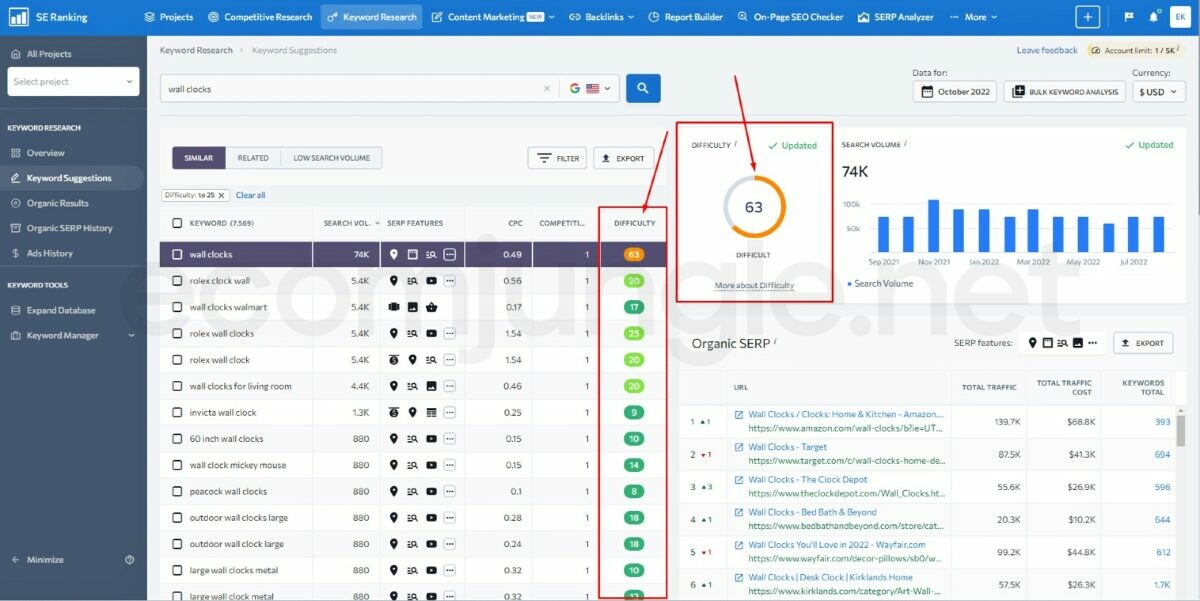Check the box for rolex clock wall
Image resolution: width=1200 pixels, height=601 pixels.
177,281
